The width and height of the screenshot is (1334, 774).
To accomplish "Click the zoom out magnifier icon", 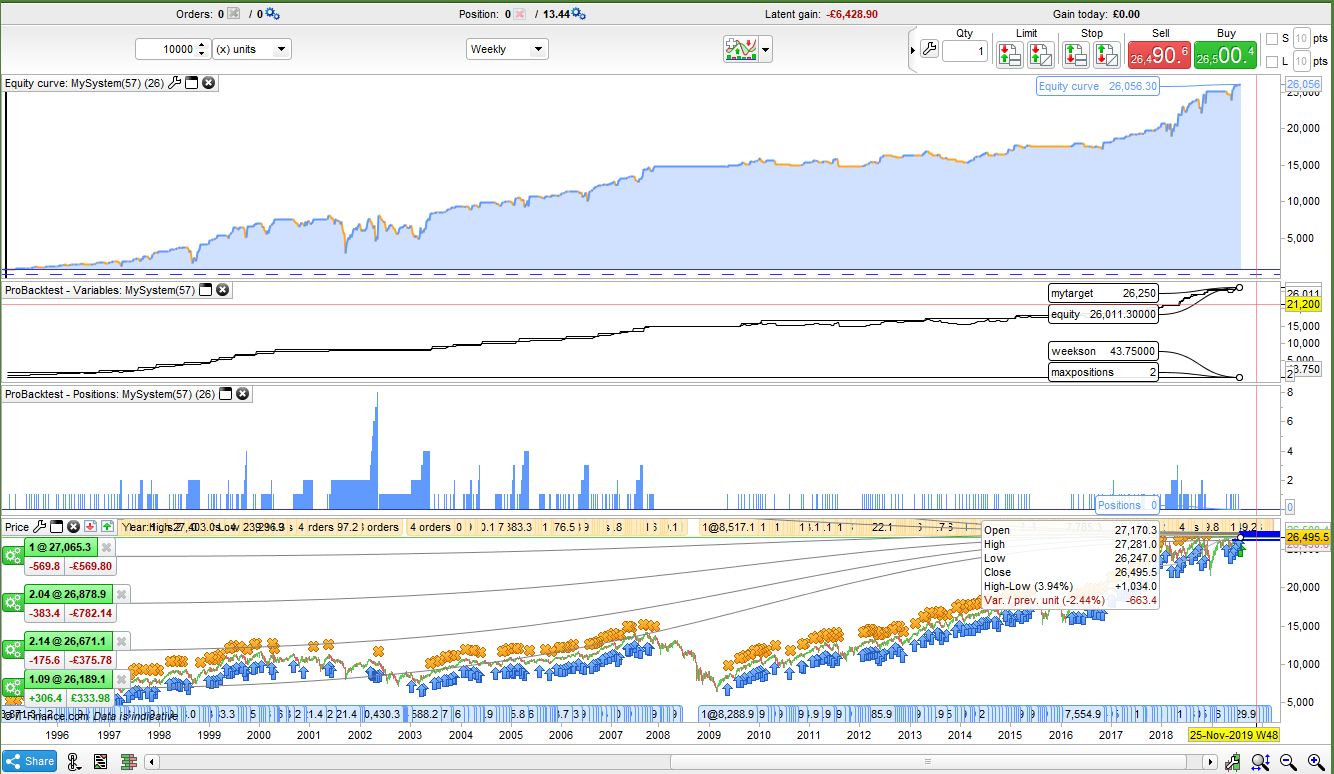I will coord(1288,762).
